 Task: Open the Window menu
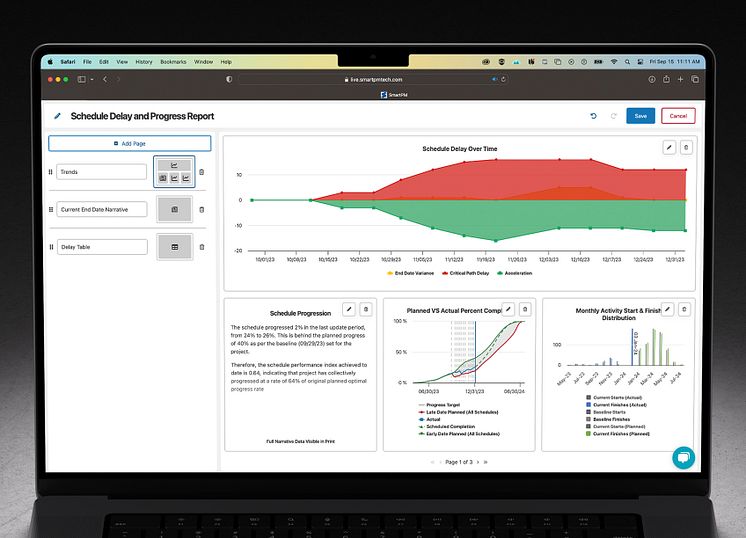204,62
